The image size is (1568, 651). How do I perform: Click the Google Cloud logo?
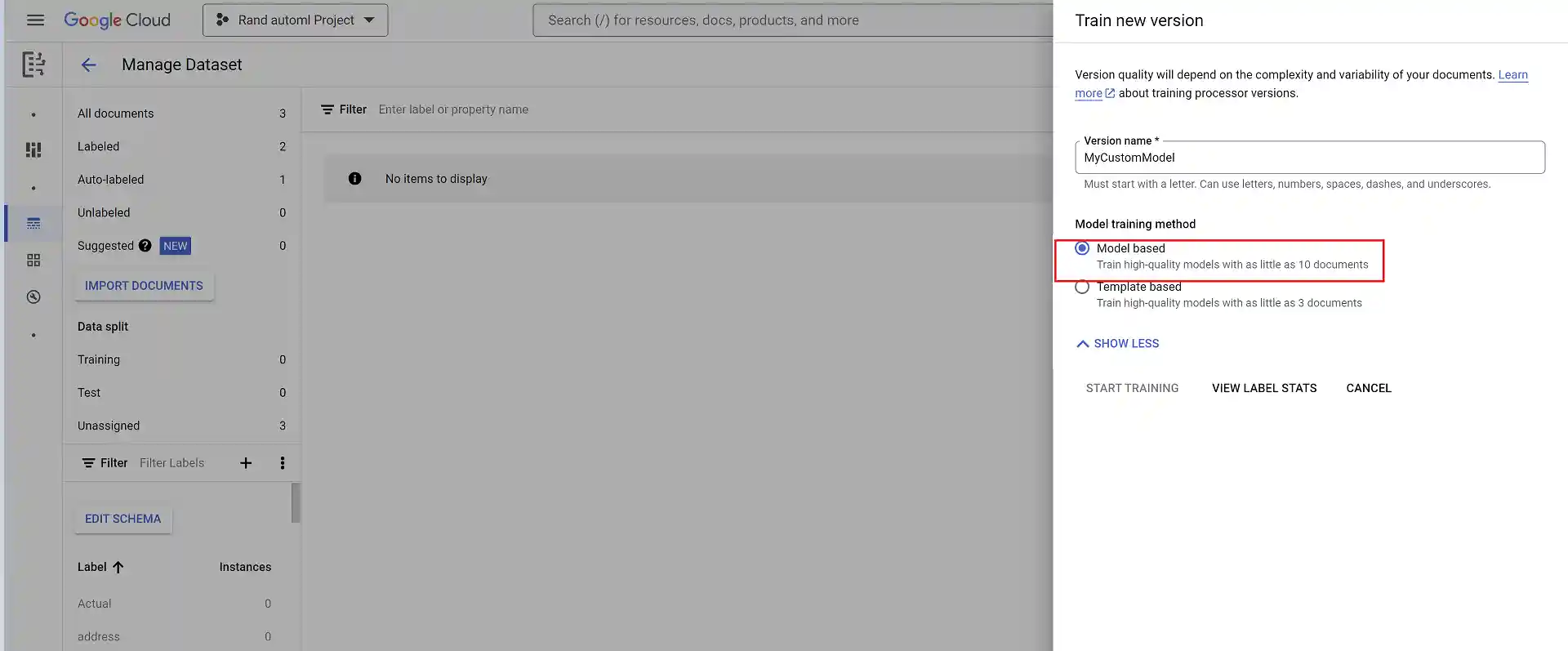click(117, 20)
